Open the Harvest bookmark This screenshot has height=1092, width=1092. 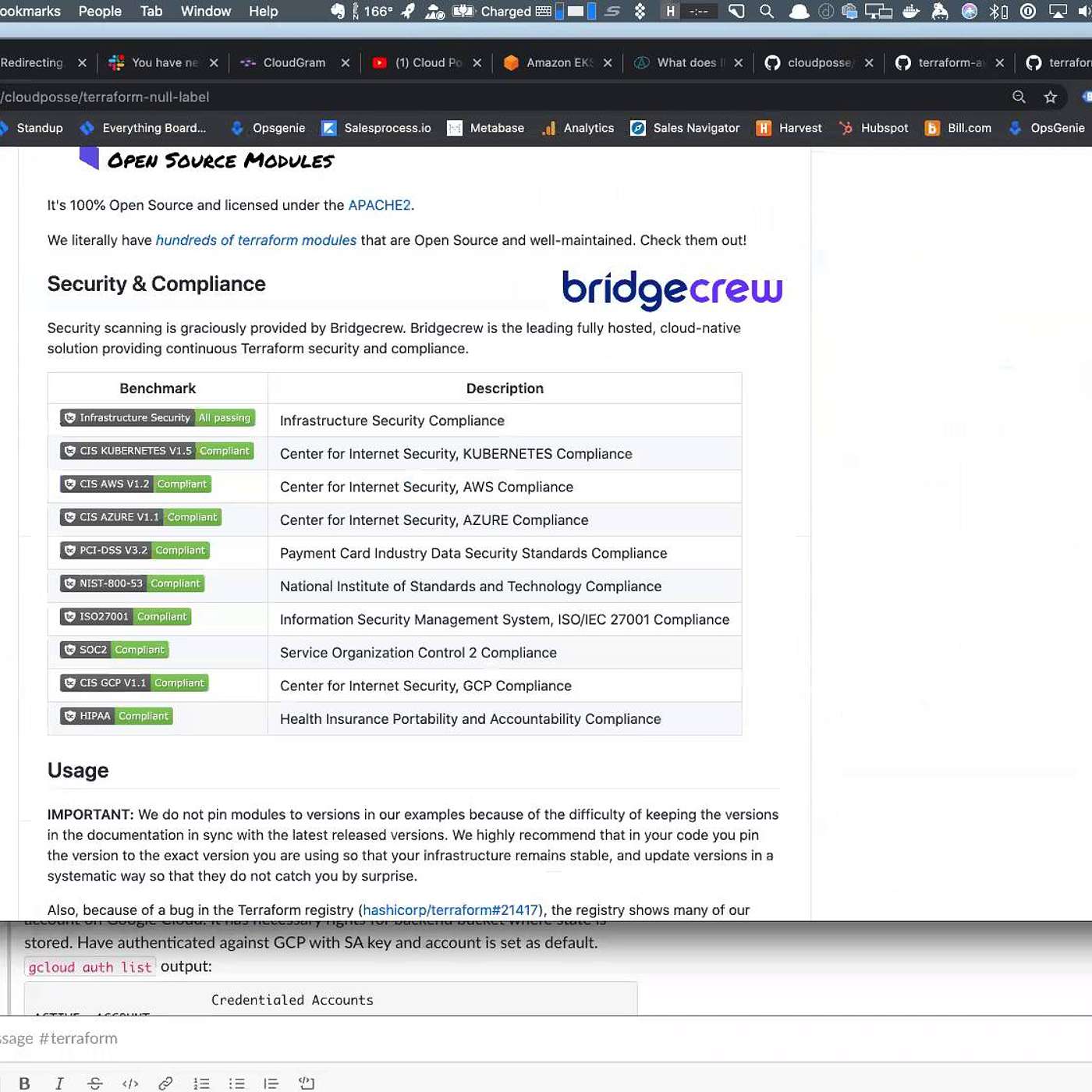[x=789, y=128]
